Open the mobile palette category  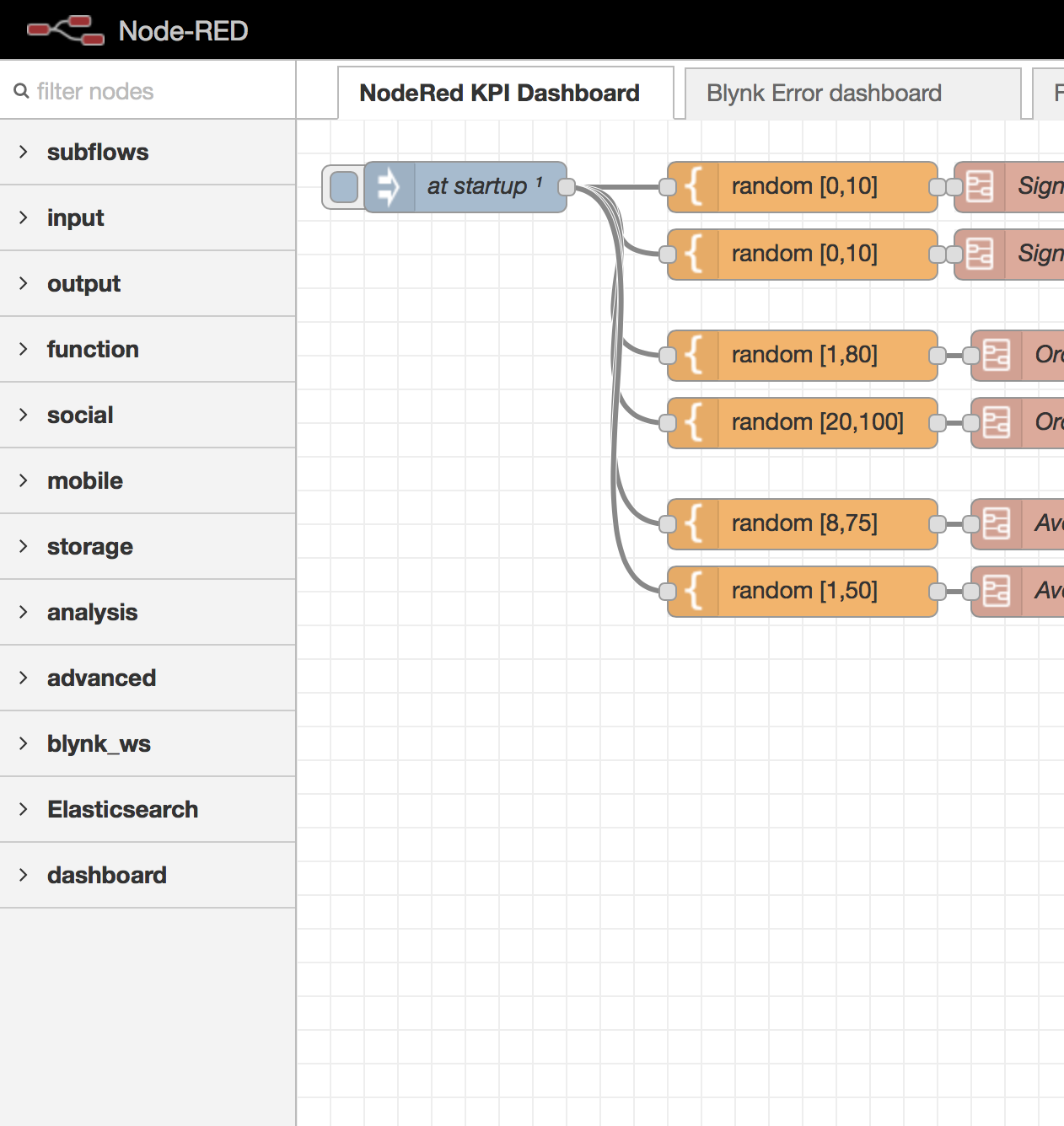coord(148,481)
